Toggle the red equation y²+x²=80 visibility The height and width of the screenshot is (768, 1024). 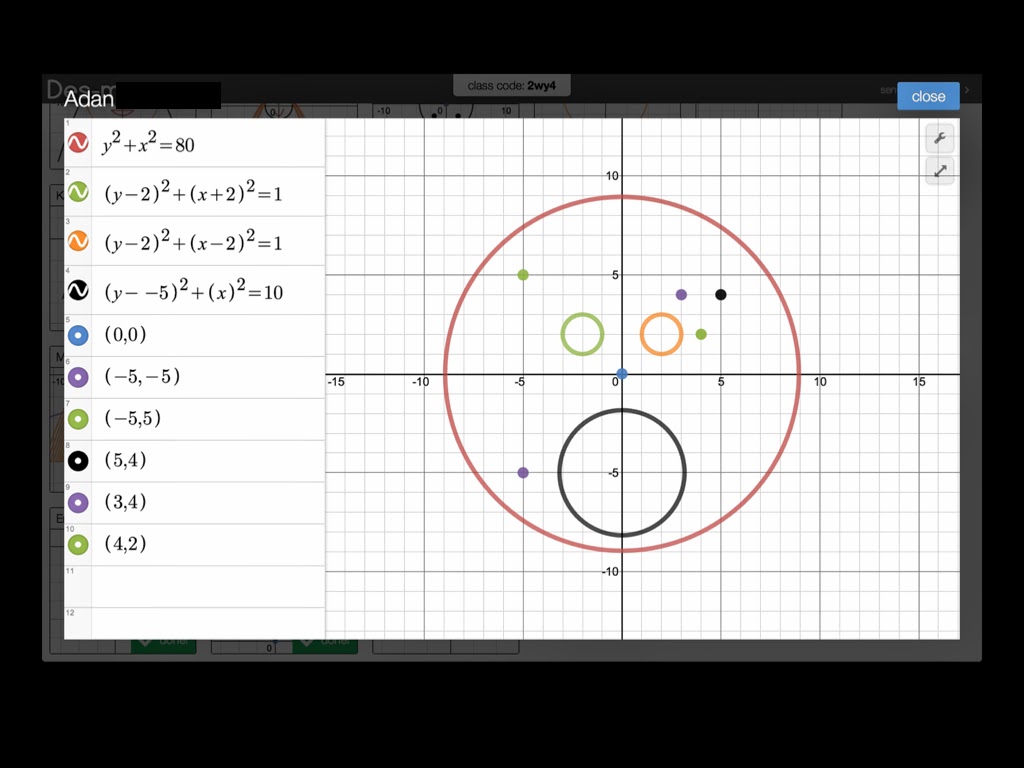tap(78, 143)
